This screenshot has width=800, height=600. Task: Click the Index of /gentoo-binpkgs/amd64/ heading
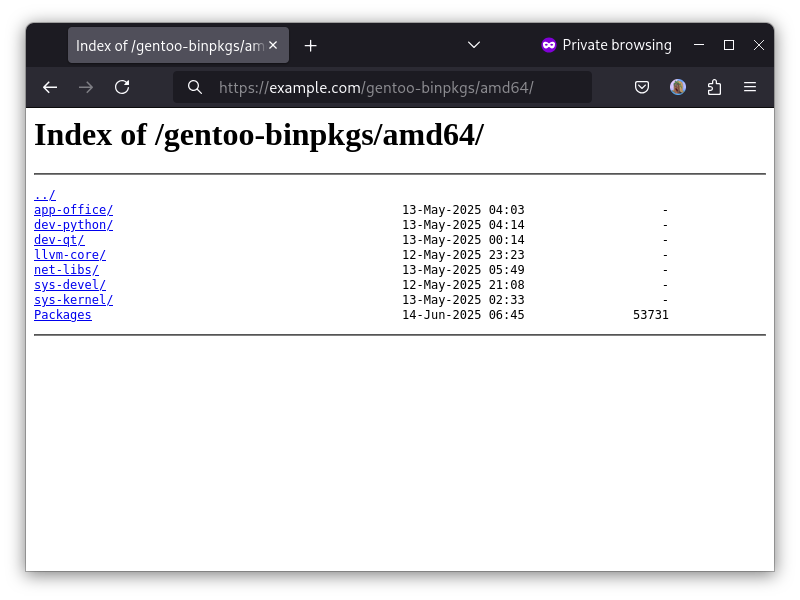(x=259, y=136)
